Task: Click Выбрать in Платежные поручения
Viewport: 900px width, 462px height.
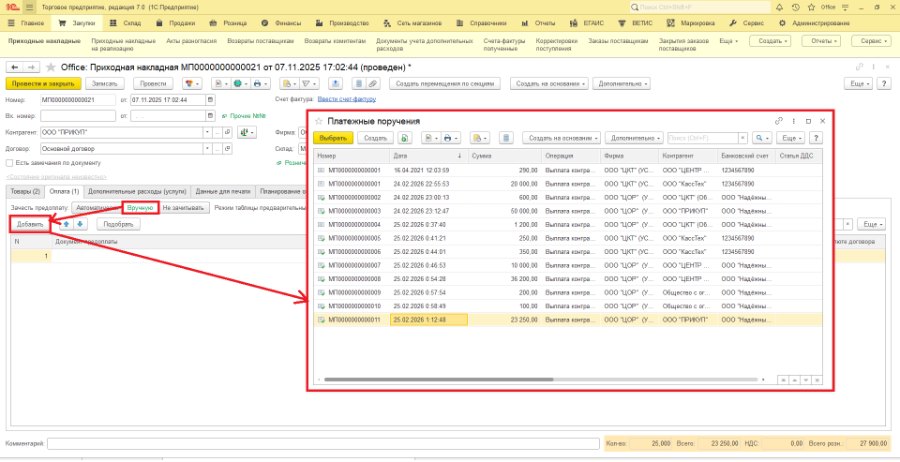Action: coord(333,138)
